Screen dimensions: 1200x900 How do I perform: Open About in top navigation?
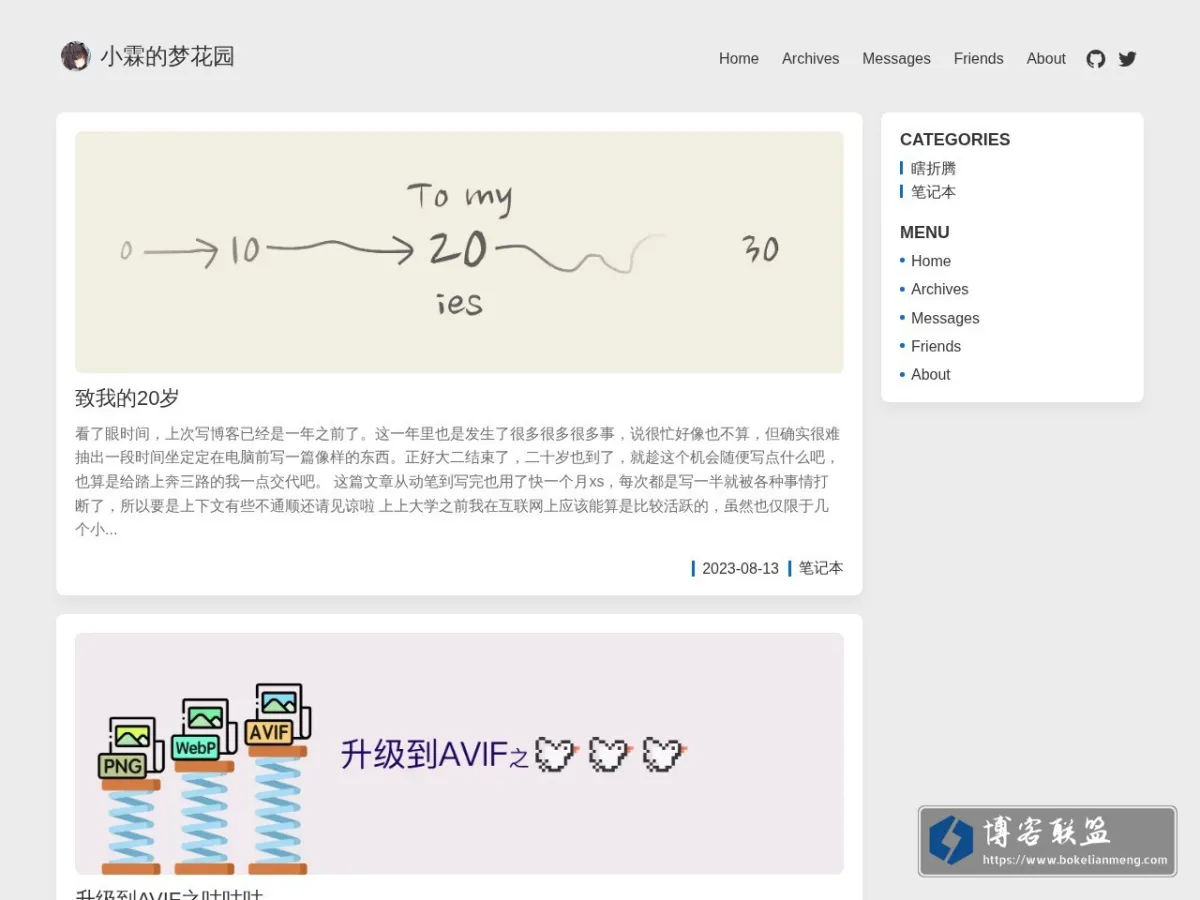pyautogui.click(x=1046, y=59)
